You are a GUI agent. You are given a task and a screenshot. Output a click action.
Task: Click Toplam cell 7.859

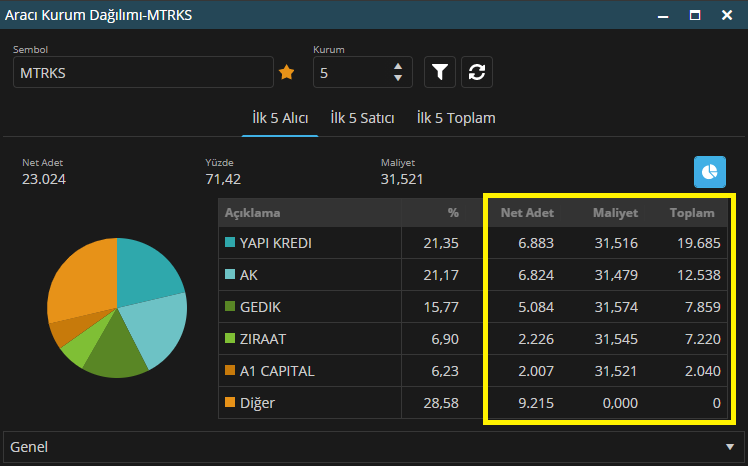point(703,307)
